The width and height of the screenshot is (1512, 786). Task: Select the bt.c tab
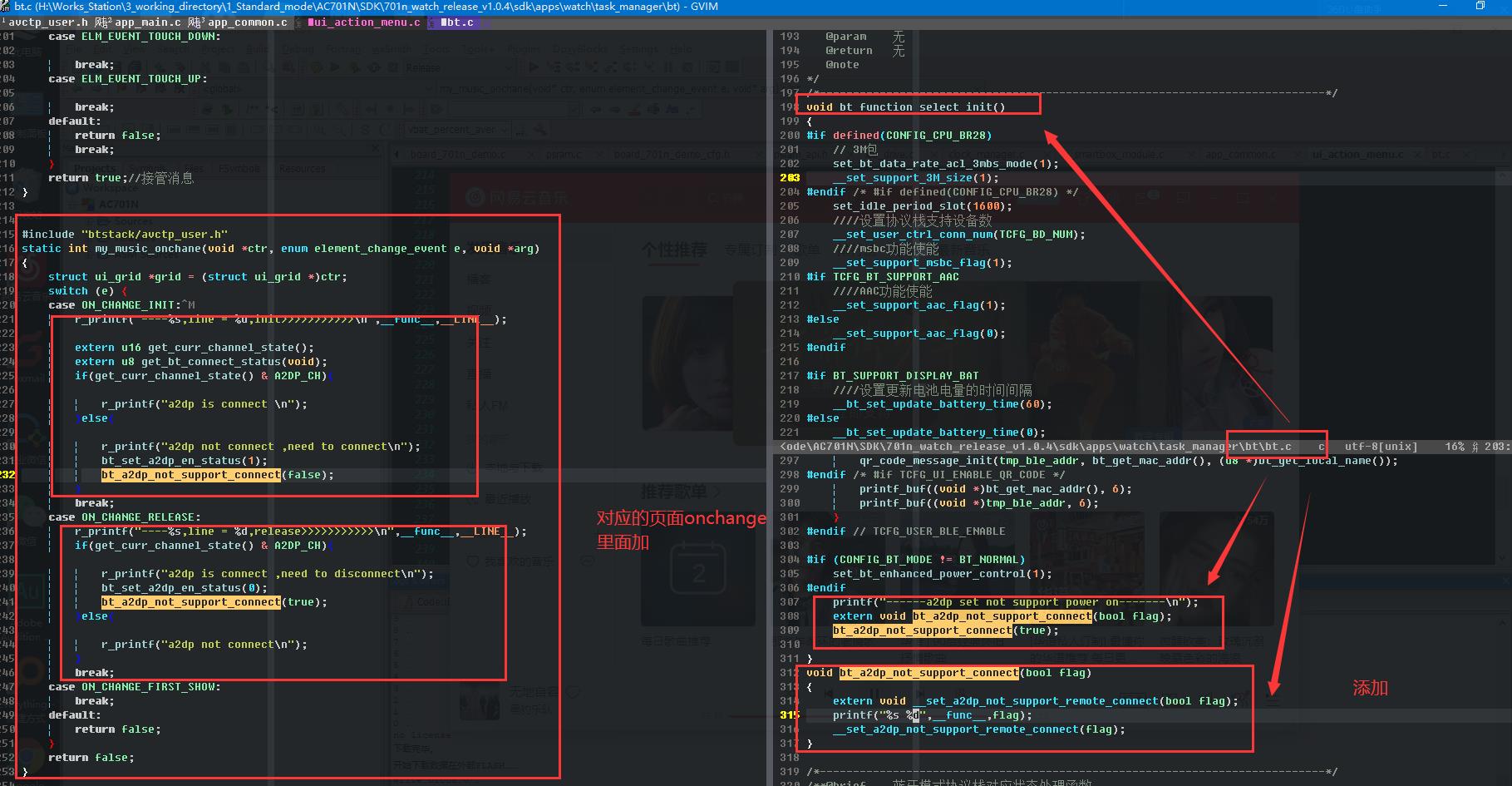point(456,22)
